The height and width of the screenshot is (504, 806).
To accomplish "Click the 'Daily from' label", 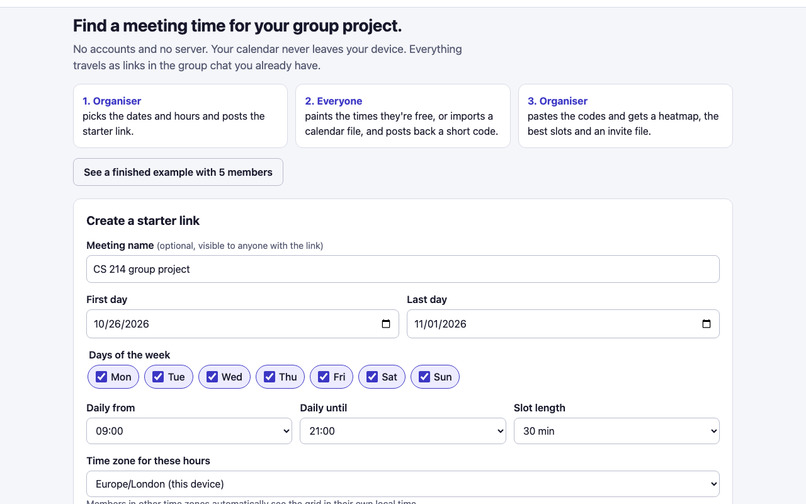I will point(111,408).
